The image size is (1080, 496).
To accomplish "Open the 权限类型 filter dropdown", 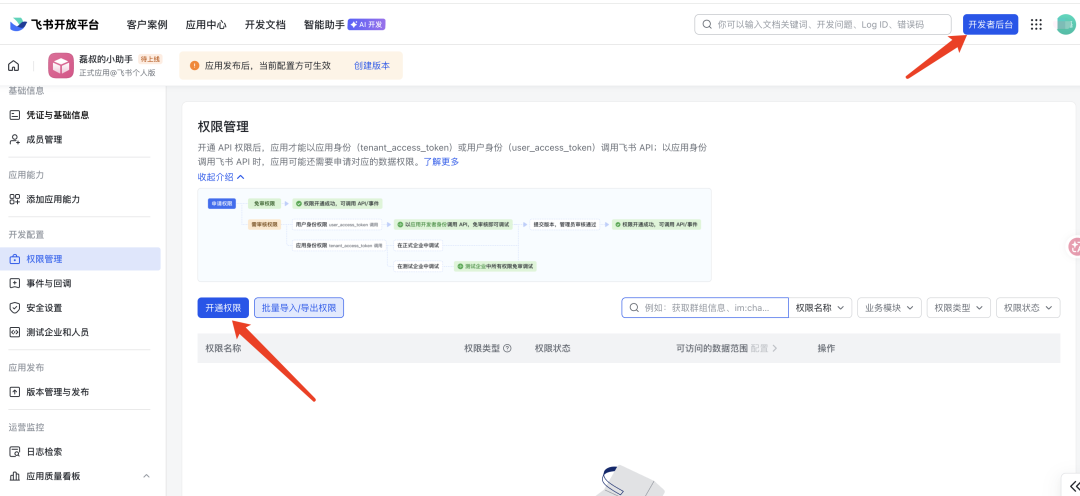I will 959,308.
